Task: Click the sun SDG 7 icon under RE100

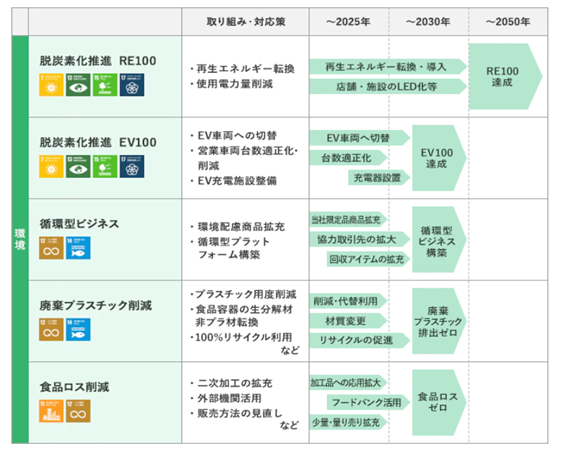Action: click(x=51, y=85)
